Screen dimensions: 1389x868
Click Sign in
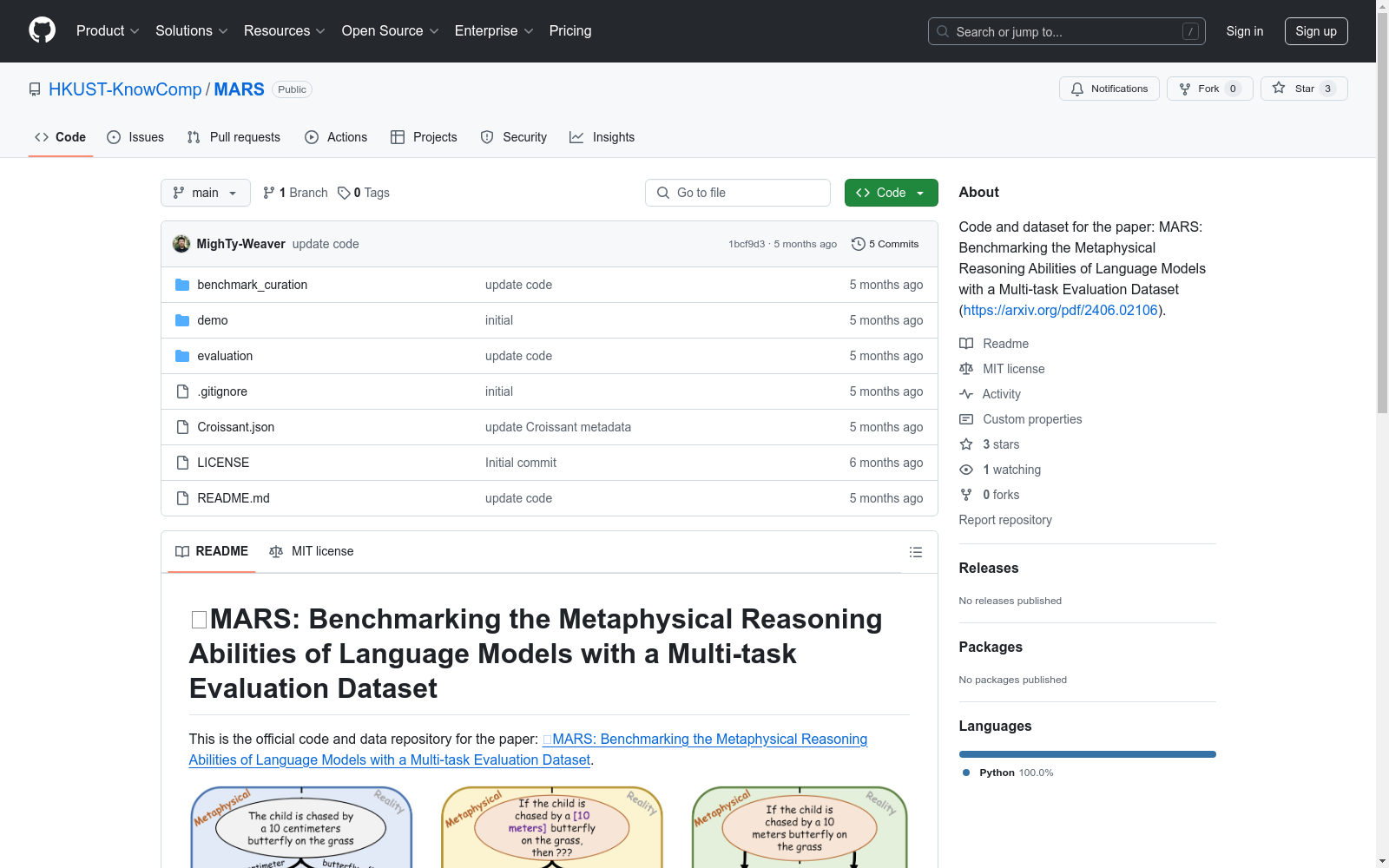pyautogui.click(x=1245, y=31)
